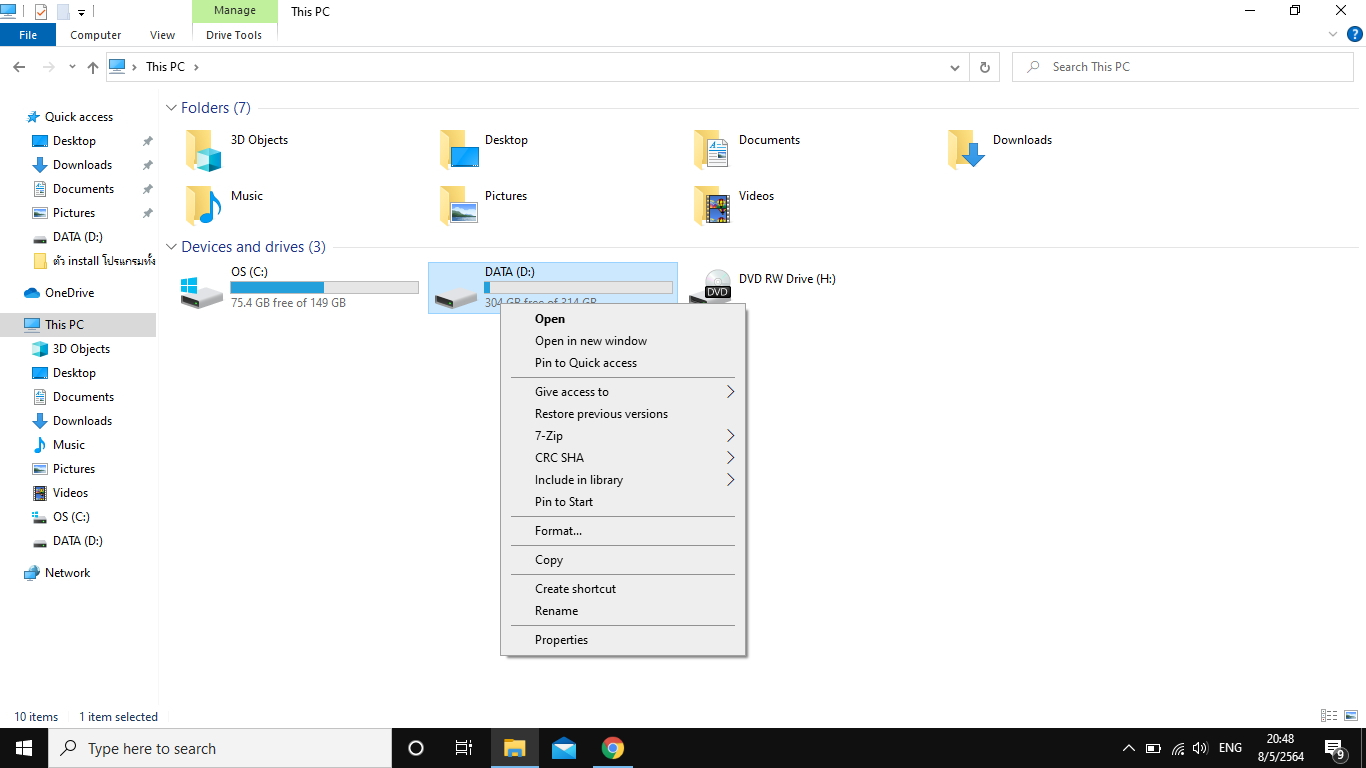This screenshot has width=1366, height=768.
Task: Expand the ribbon with the chevron
Action: [x=1333, y=34]
